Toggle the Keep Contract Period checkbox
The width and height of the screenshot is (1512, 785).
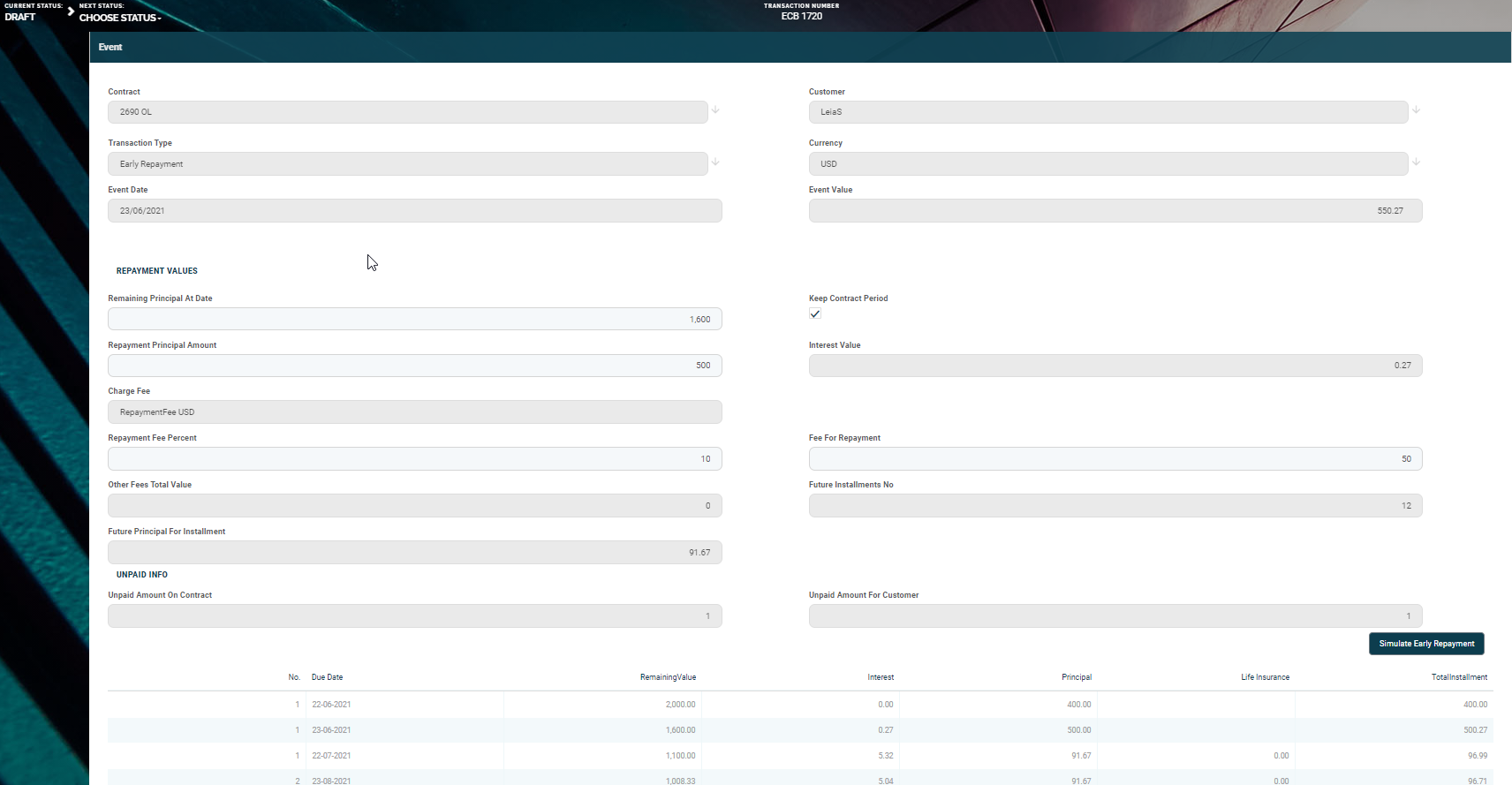pos(815,314)
